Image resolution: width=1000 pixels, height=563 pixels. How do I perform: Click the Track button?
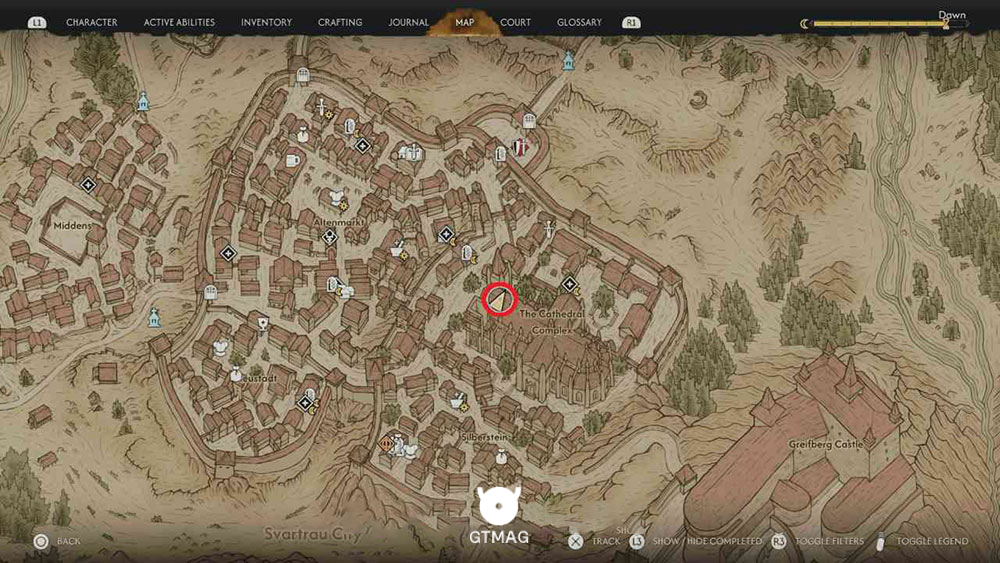(x=594, y=541)
